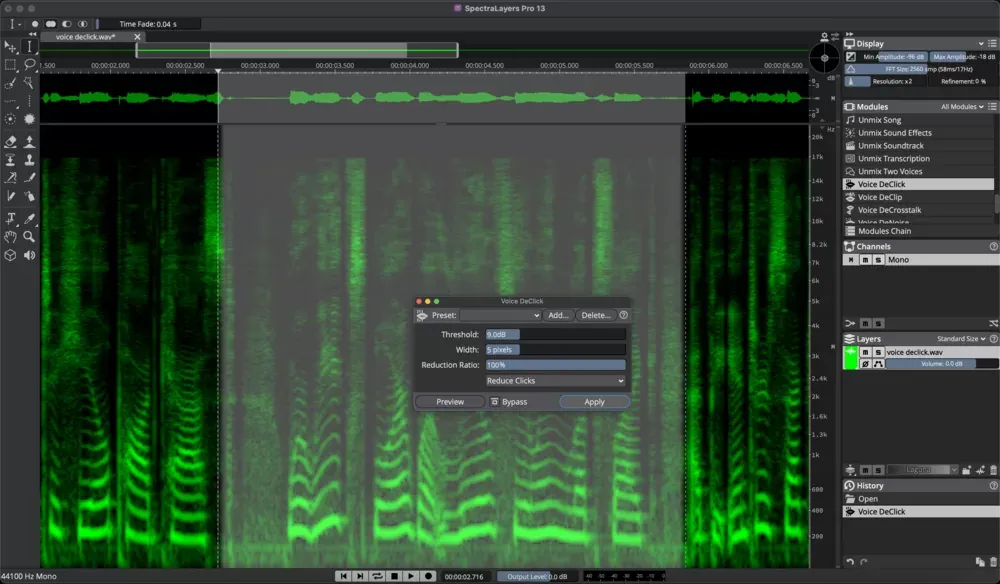Open the All Modules filter dropdown
The height and width of the screenshot is (584, 1000).
(x=962, y=107)
